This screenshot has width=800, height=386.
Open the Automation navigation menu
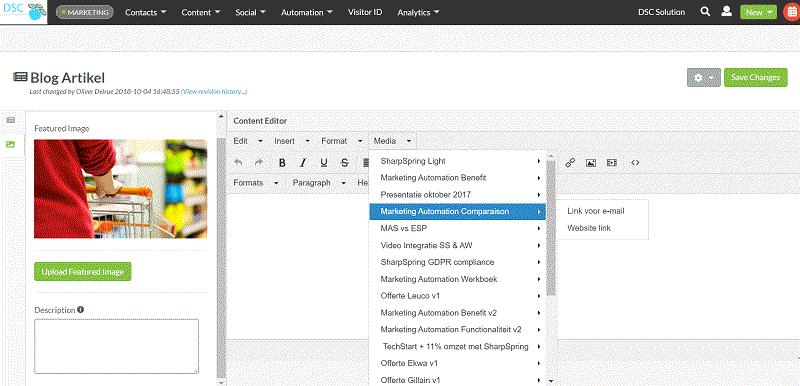click(x=307, y=12)
